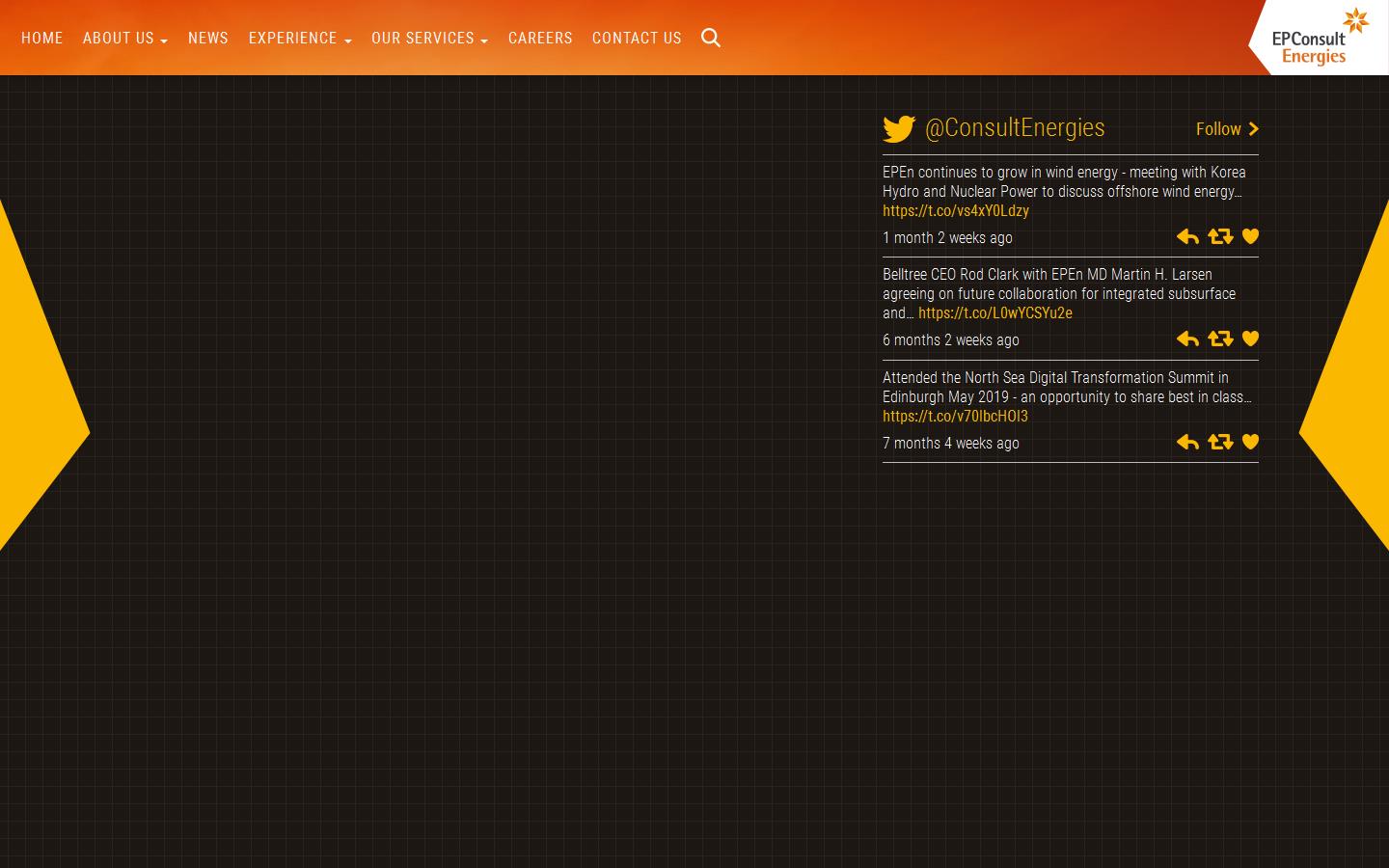Open the t.co/vs4xY0Ldzy tweet link

956,211
